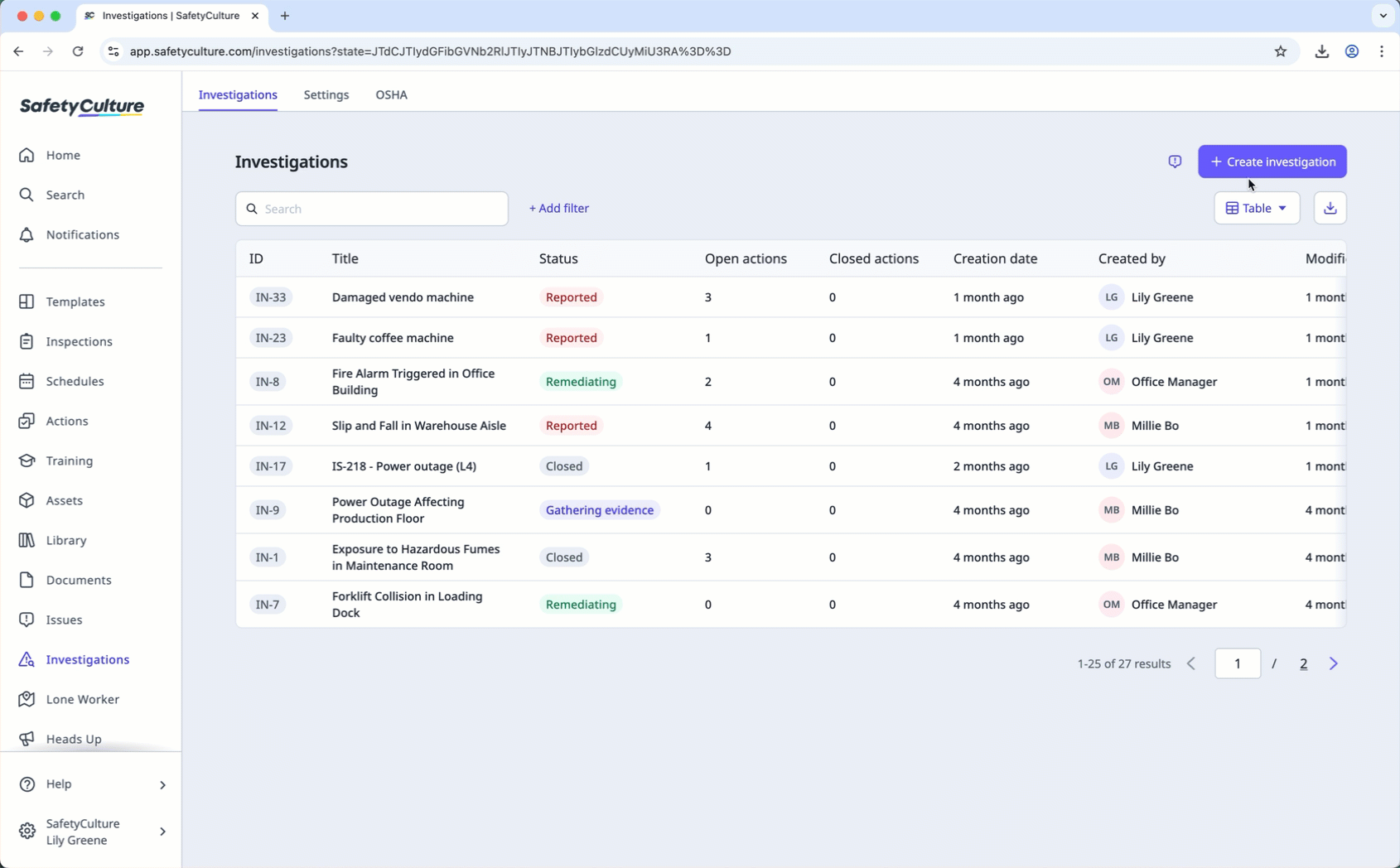Click Exposure to Hazardous Fumes title
The height and width of the screenshot is (868, 1400).
[416, 557]
